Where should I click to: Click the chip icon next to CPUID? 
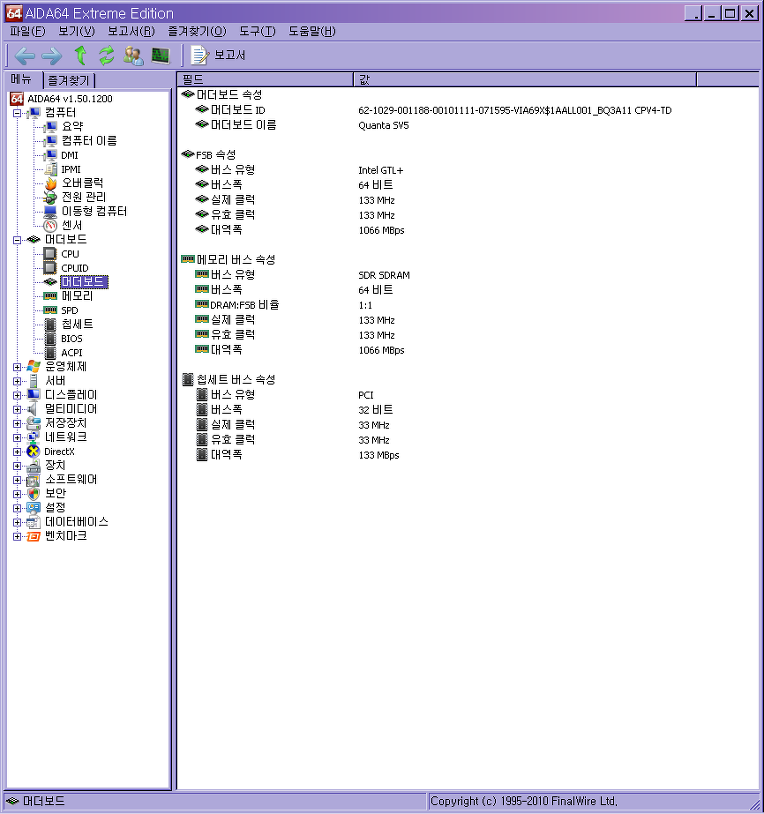point(50,268)
